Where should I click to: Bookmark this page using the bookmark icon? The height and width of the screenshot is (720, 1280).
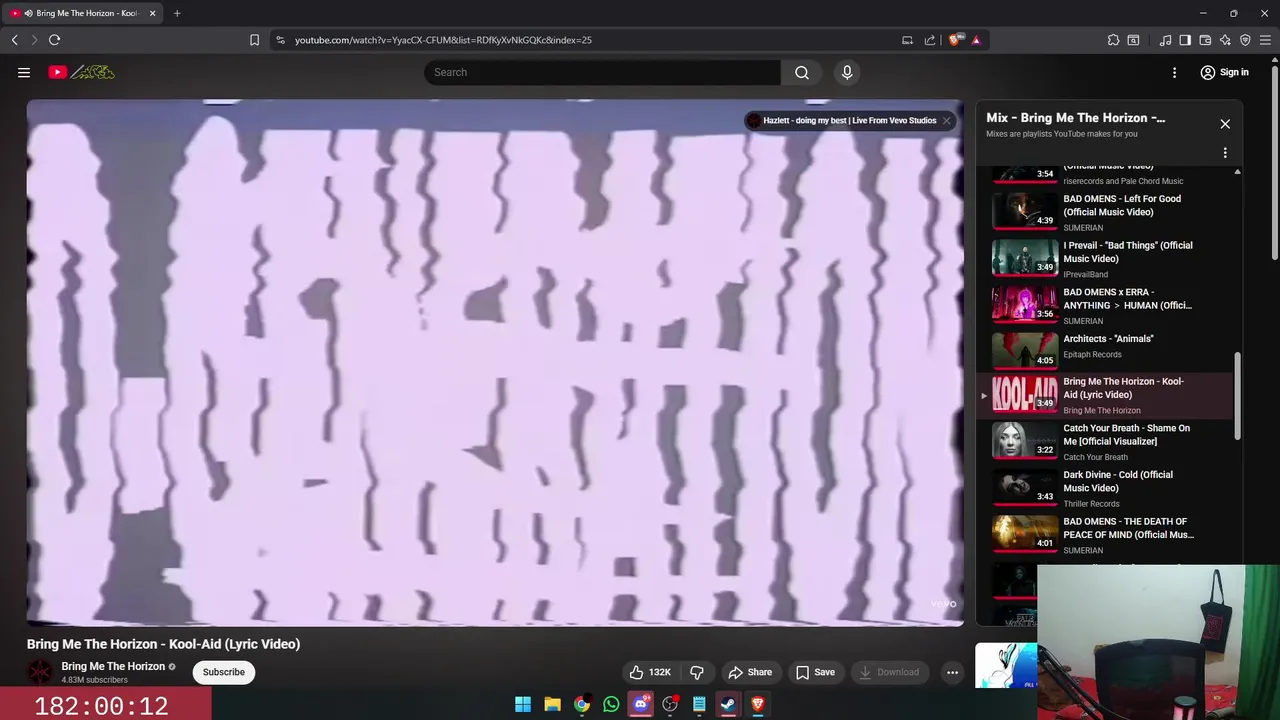click(x=254, y=40)
